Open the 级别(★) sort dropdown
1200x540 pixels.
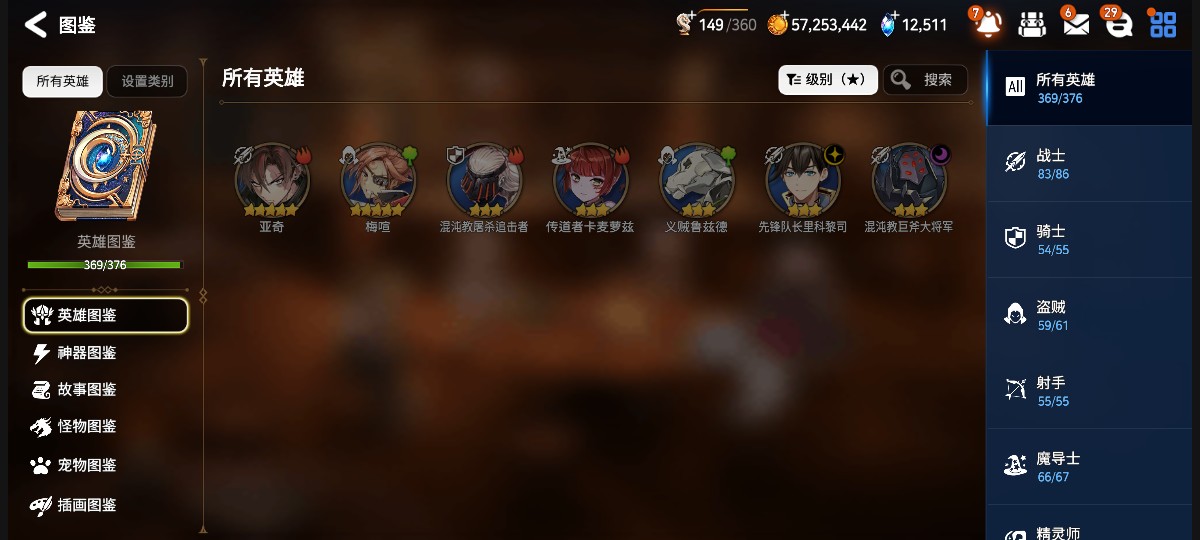coord(828,80)
